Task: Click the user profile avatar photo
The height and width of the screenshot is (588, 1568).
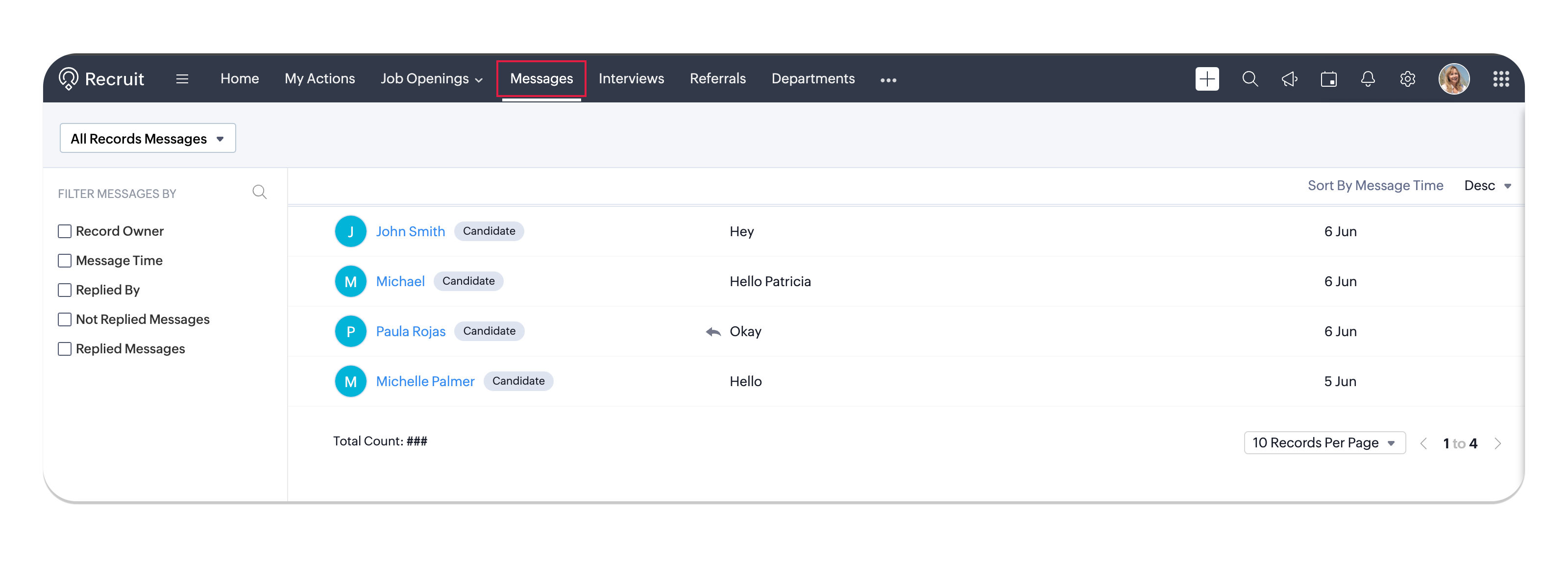Action: [x=1453, y=79]
